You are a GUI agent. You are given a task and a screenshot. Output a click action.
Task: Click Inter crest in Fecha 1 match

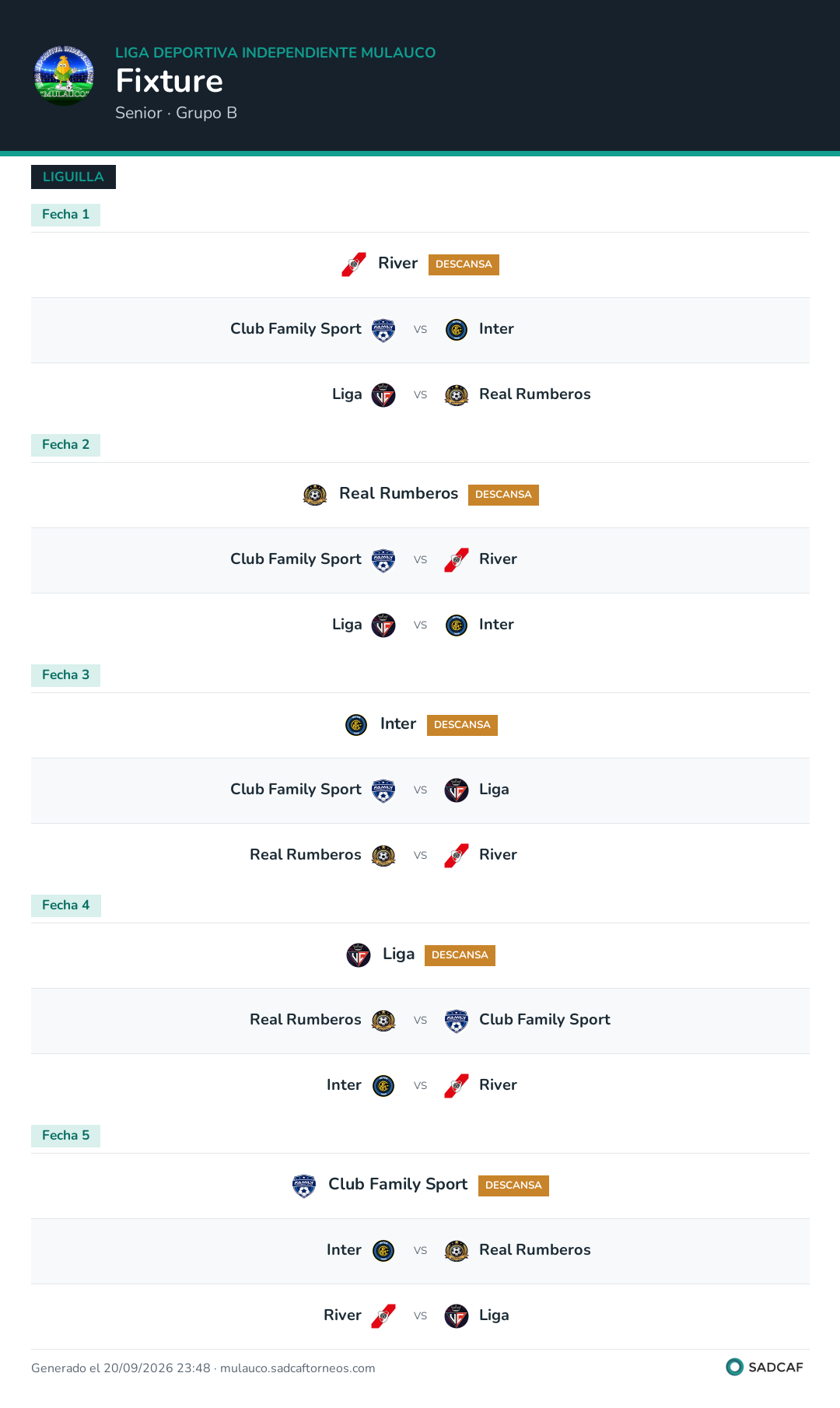tap(457, 330)
